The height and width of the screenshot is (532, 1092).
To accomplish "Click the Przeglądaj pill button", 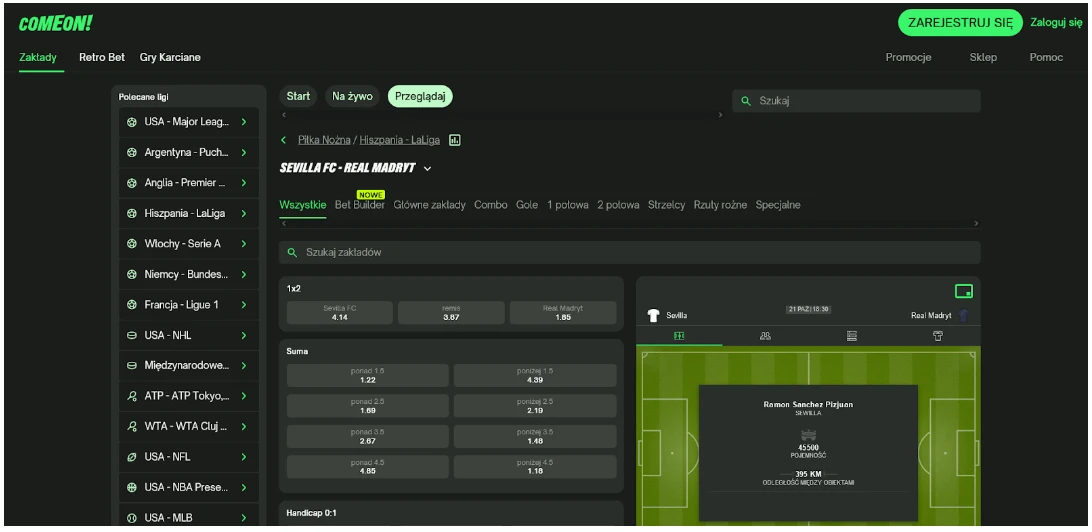I will (x=420, y=96).
